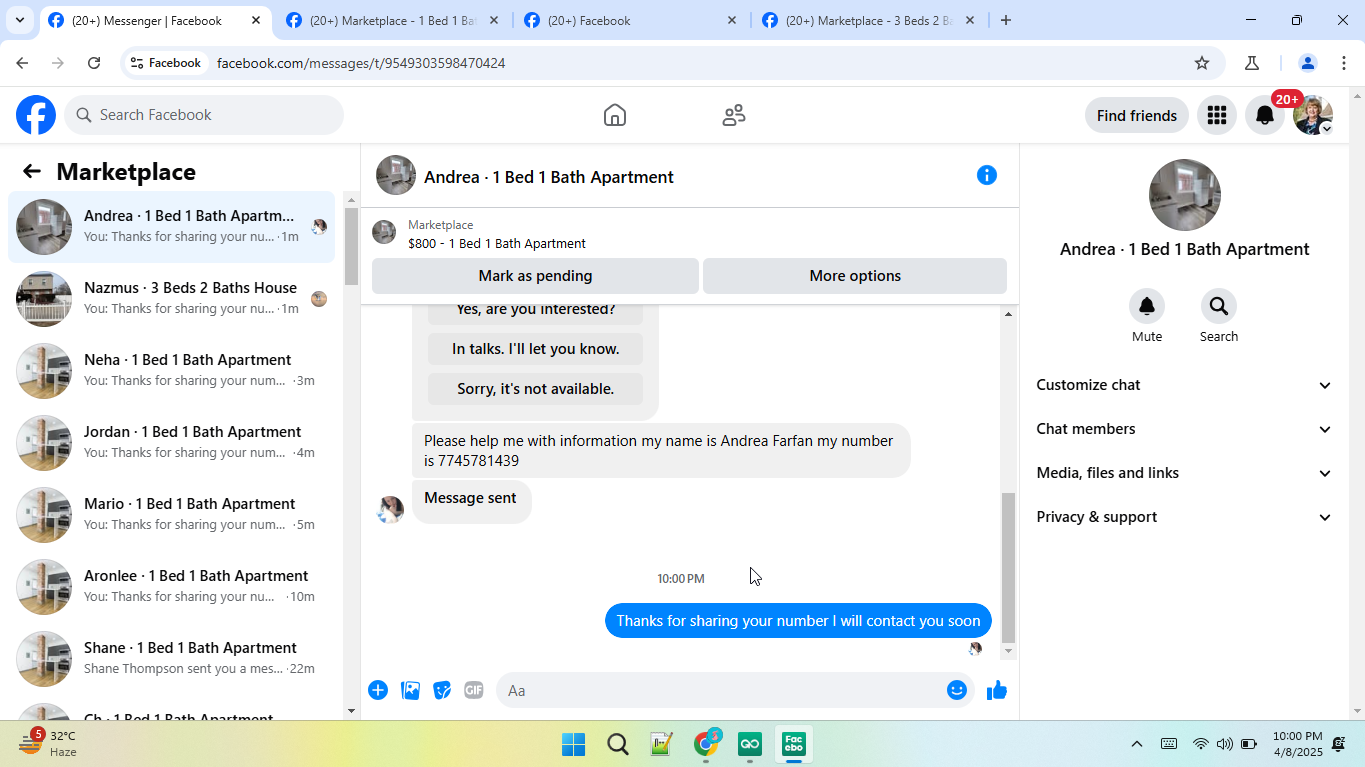
Task: Click the browser address bar URL
Action: click(x=361, y=63)
